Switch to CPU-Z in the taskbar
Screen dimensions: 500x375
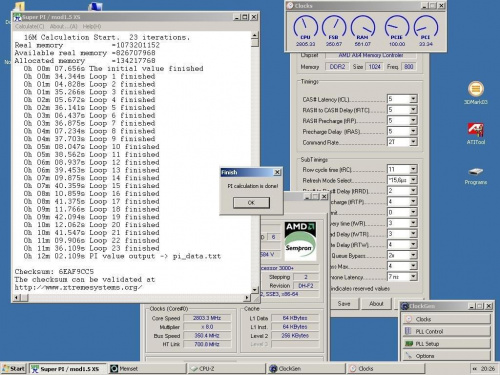click(227, 369)
